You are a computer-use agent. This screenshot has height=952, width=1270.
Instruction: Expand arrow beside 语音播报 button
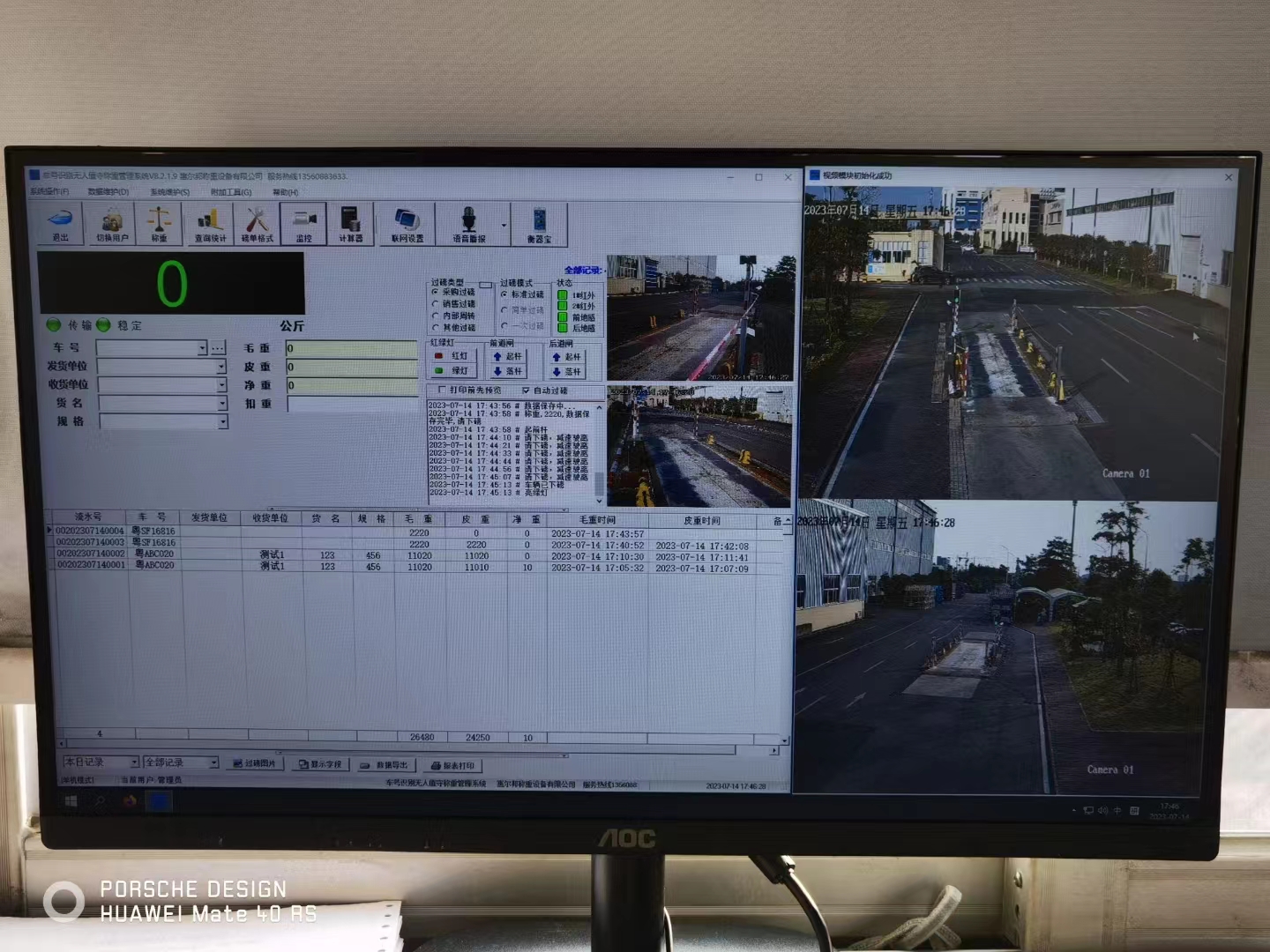pos(504,226)
